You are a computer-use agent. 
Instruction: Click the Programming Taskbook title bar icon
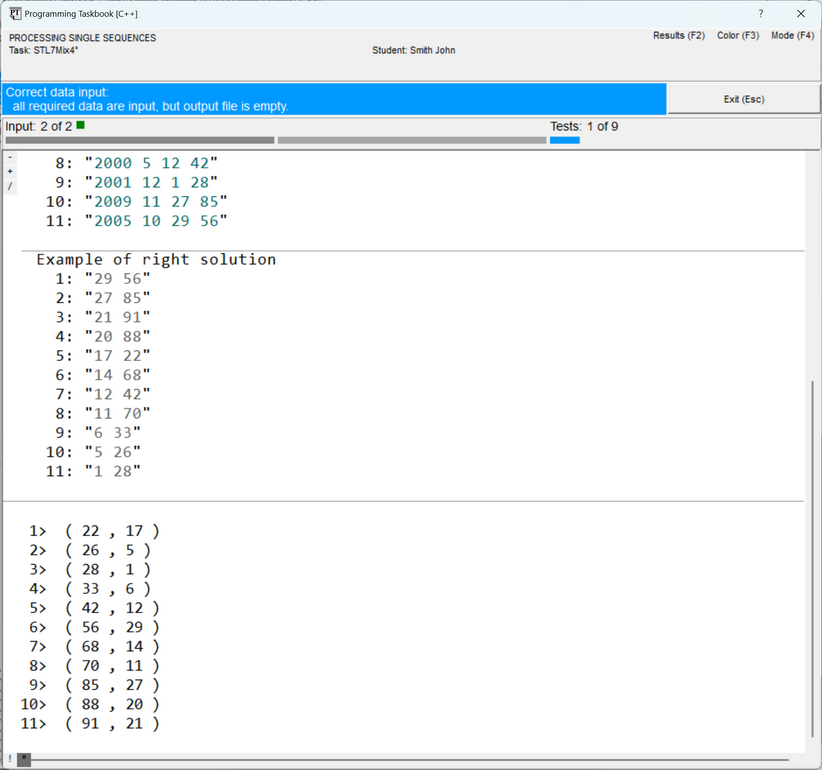(15, 14)
